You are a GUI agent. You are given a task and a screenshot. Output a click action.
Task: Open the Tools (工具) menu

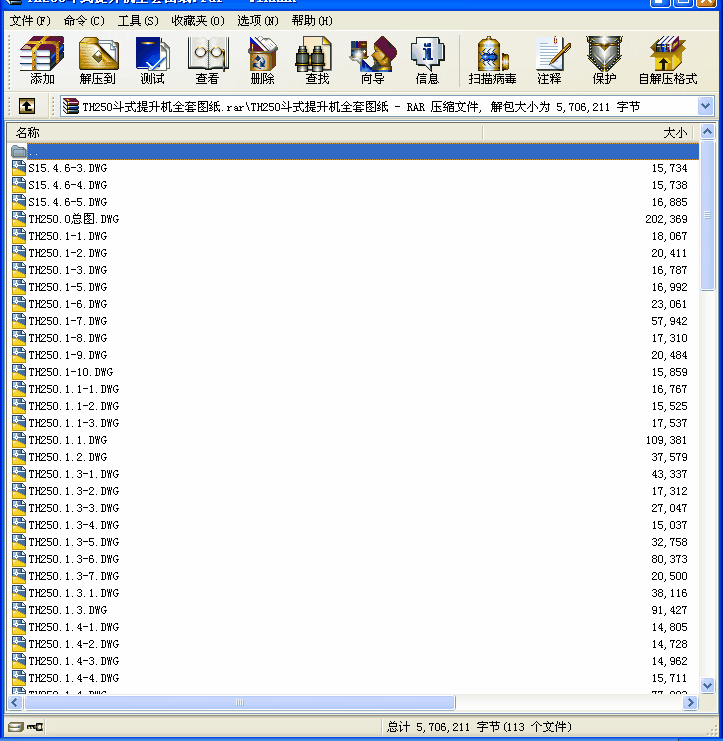[138, 21]
